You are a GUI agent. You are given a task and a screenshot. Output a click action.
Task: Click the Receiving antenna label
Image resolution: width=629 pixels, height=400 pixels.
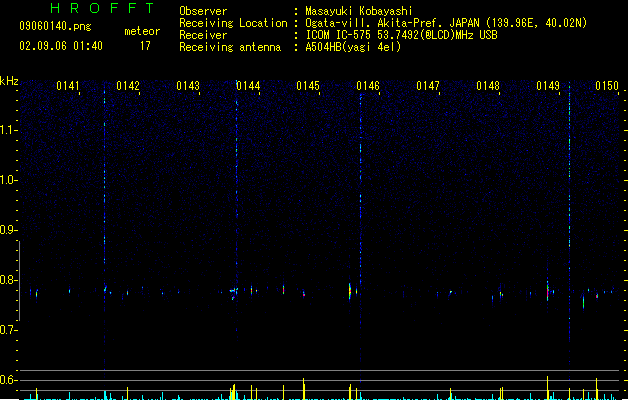[230, 47]
